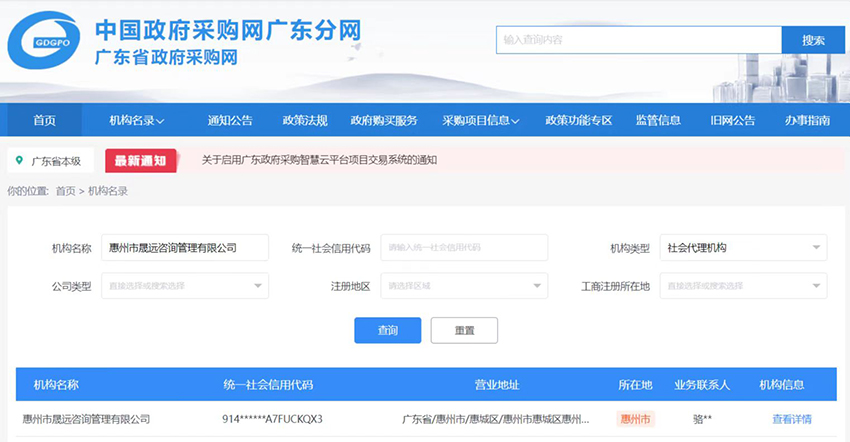Expand the 公司类型 dropdown

pos(184,286)
